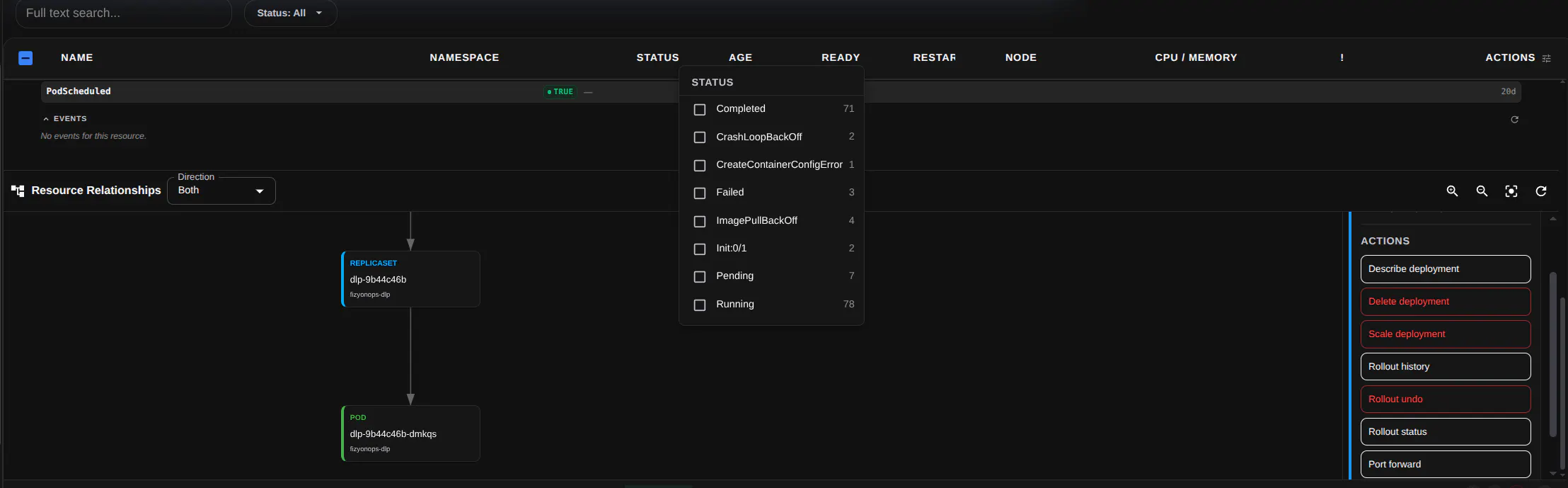Image resolution: width=1568 pixels, height=488 pixels.
Task: Click the Port forward button
Action: 1446,465
